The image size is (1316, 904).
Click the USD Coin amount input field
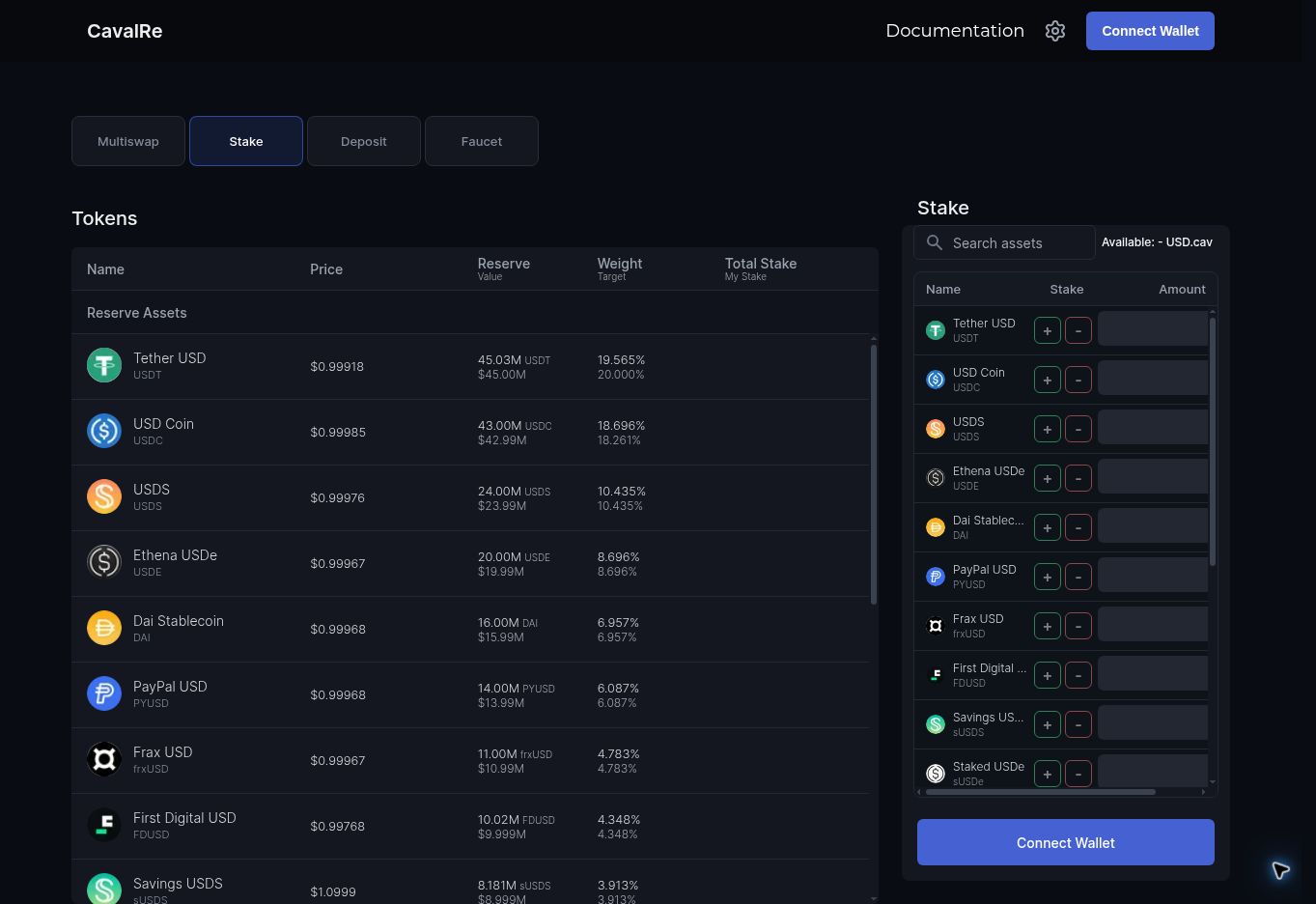[x=1153, y=378]
